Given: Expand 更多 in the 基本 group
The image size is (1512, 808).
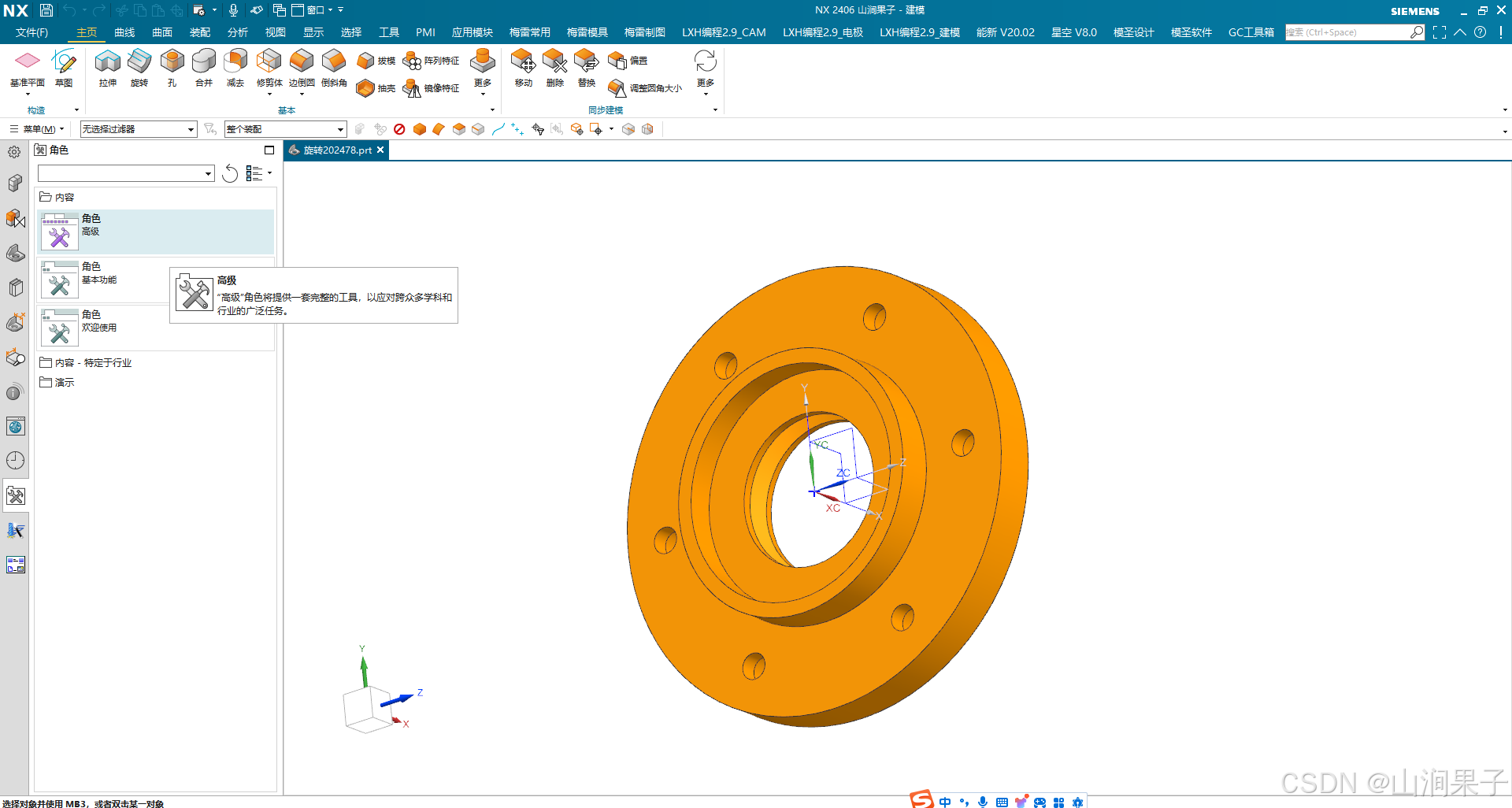Looking at the screenshot, I should [483, 72].
